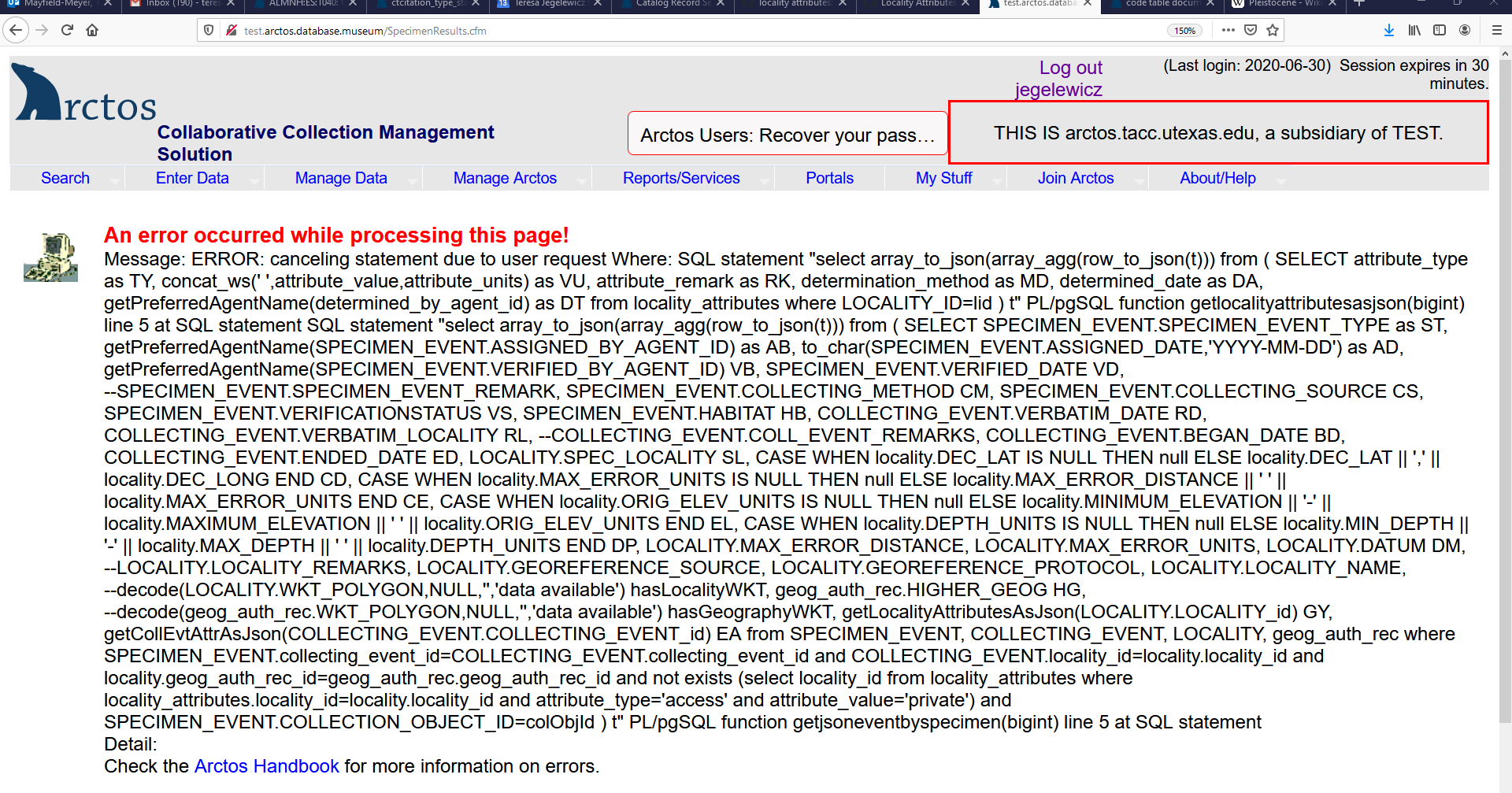
Task: Expand the About/Help menu
Action: pos(1217,178)
